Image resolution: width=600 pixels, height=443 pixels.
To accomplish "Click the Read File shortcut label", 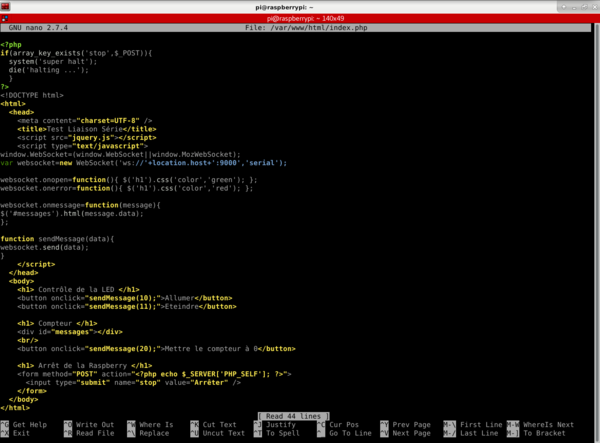I will click(95, 433).
